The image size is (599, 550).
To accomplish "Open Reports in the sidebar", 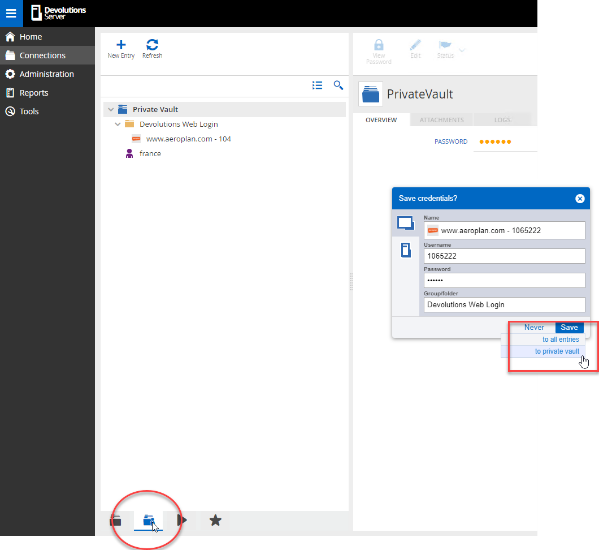I will [x=47, y=93].
